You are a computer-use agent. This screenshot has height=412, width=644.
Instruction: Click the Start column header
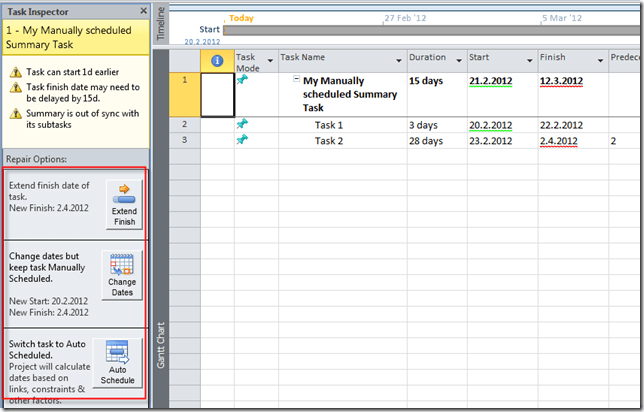[499, 59]
